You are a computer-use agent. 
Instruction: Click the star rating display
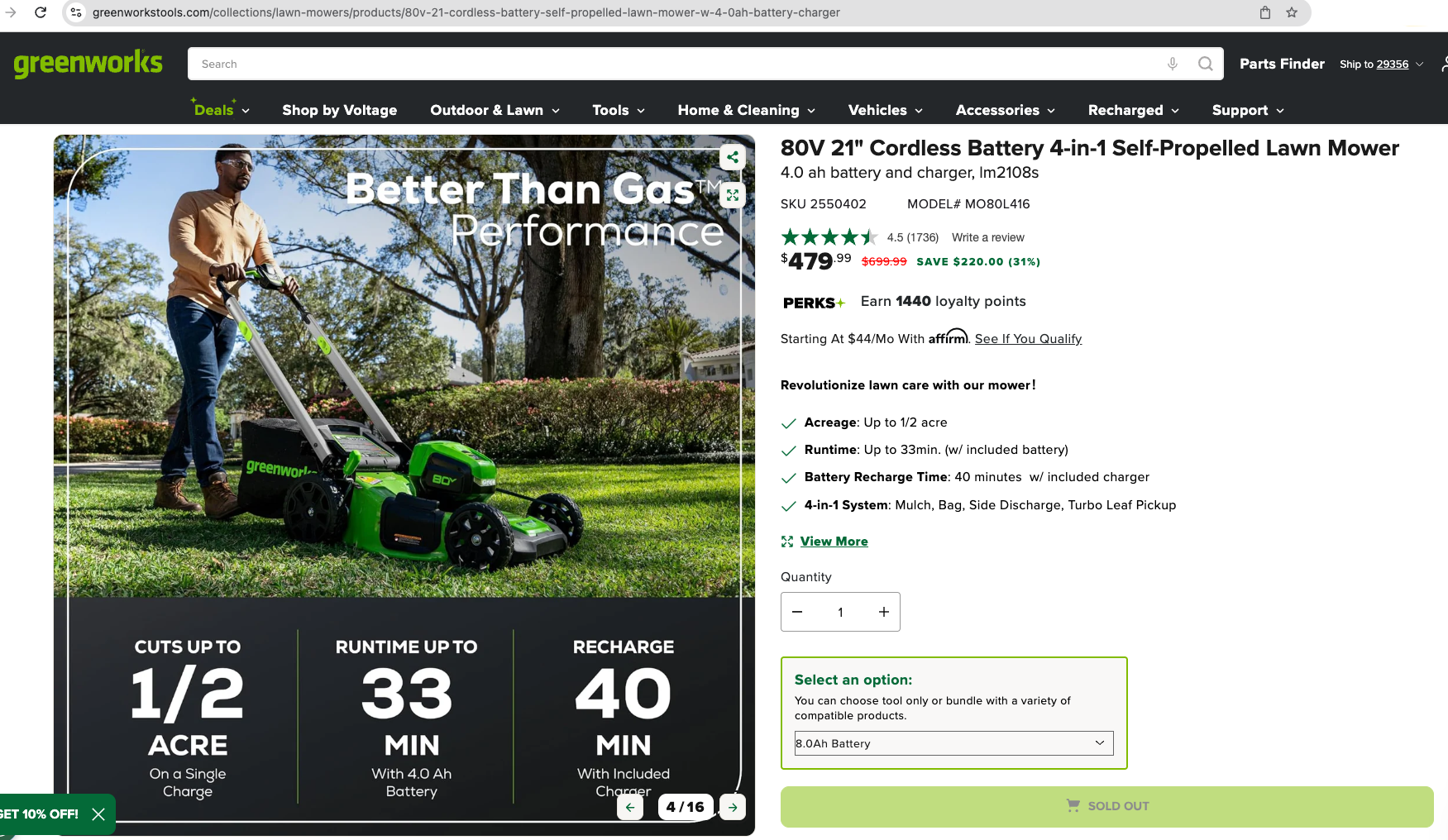[x=829, y=237]
